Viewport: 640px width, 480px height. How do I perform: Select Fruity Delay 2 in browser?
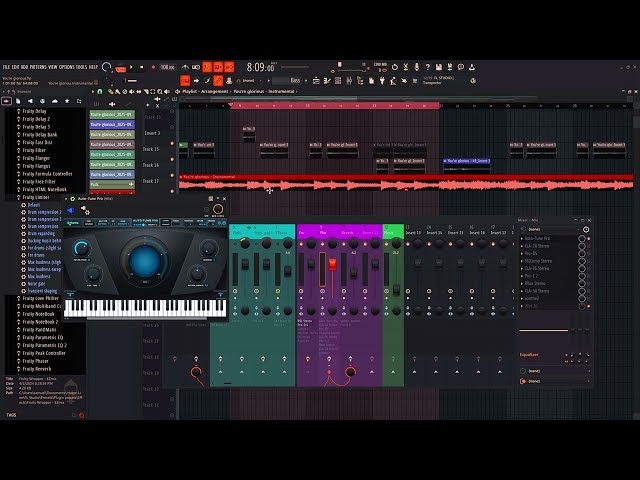point(36,119)
